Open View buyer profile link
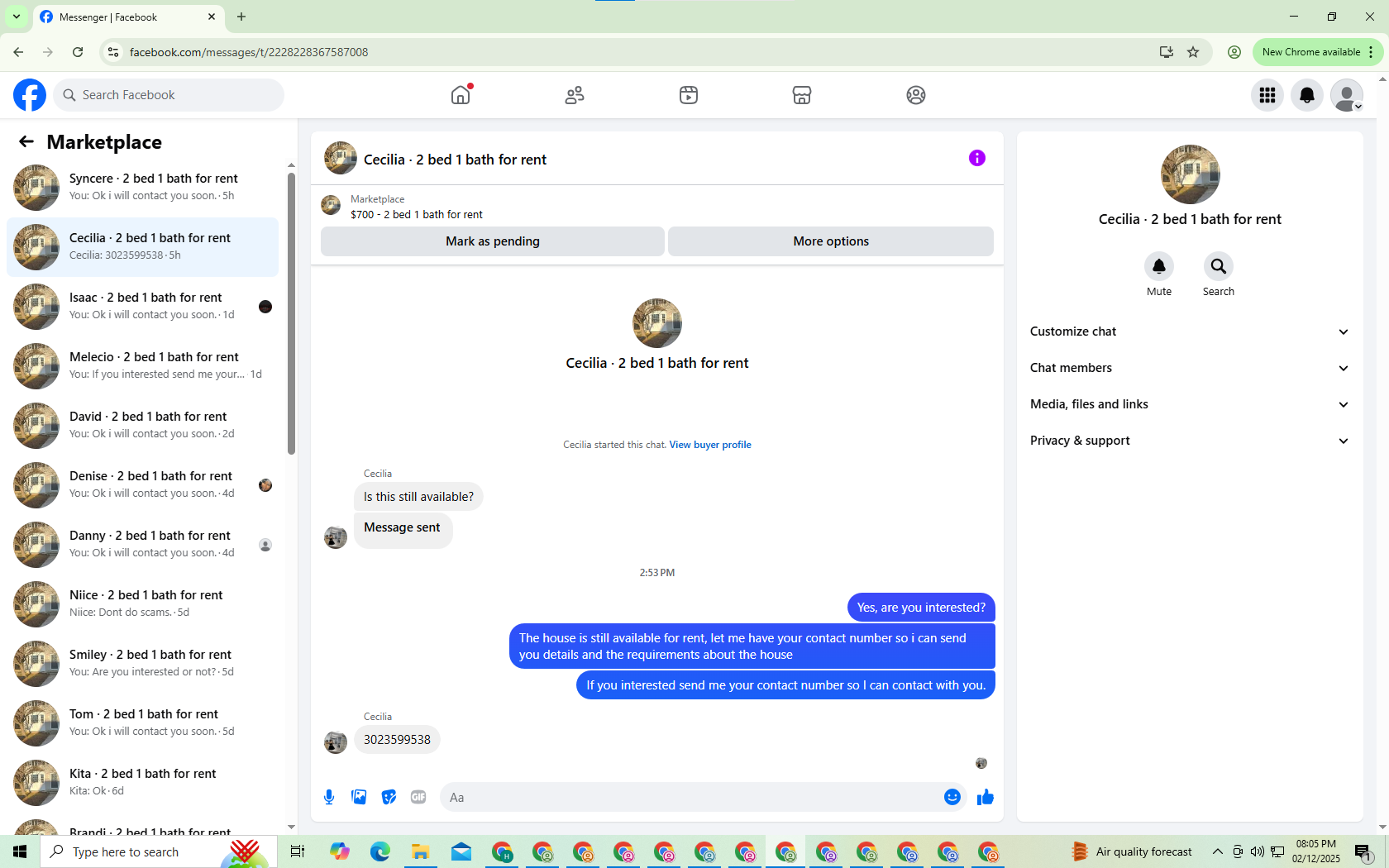Viewport: 1389px width, 868px height. pos(710,445)
